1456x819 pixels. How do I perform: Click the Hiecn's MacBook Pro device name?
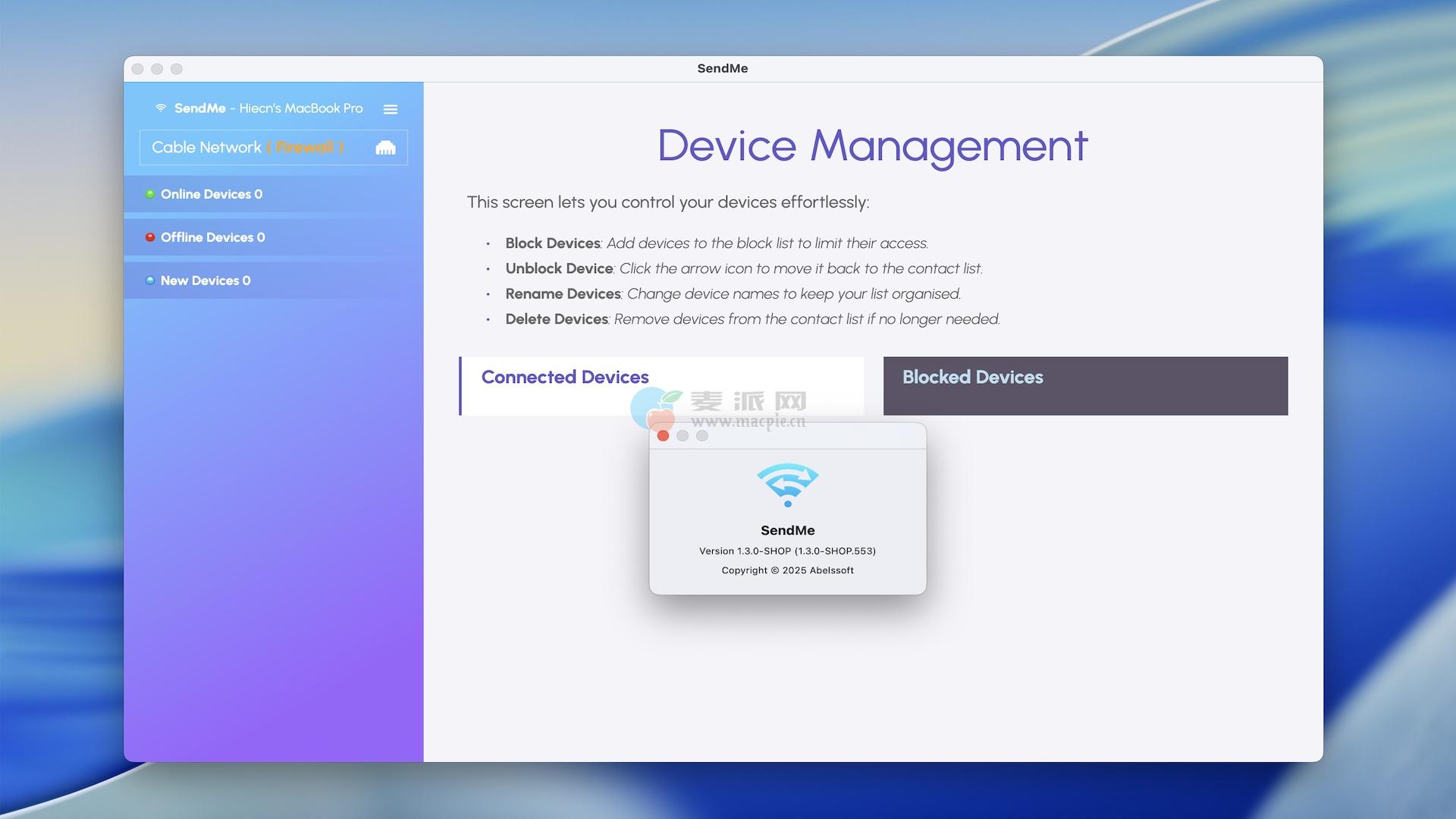click(x=301, y=108)
